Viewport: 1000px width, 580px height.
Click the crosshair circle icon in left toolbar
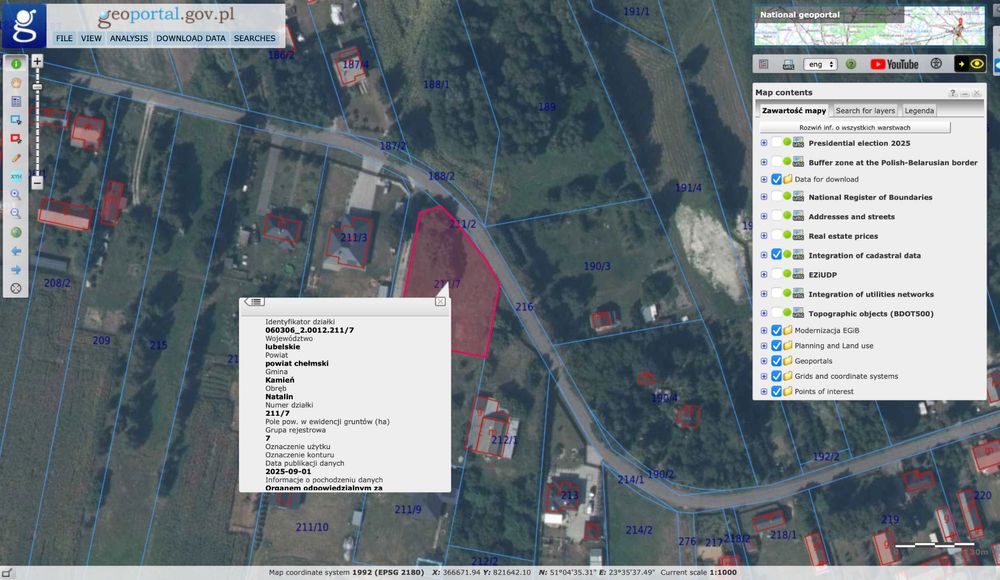tap(16, 288)
